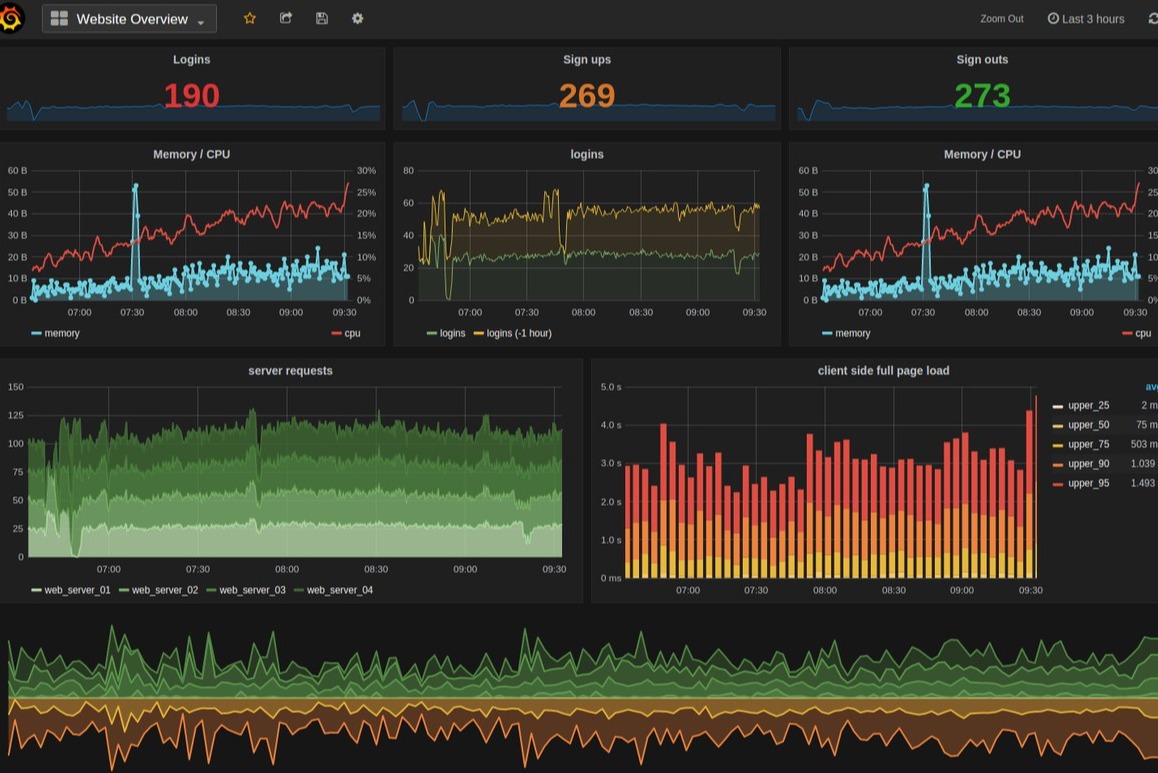
Task: Open dashboard settings gear icon
Action: pos(357,18)
